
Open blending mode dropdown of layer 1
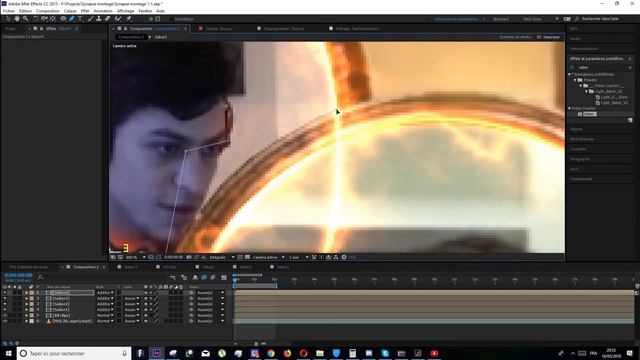(105, 293)
